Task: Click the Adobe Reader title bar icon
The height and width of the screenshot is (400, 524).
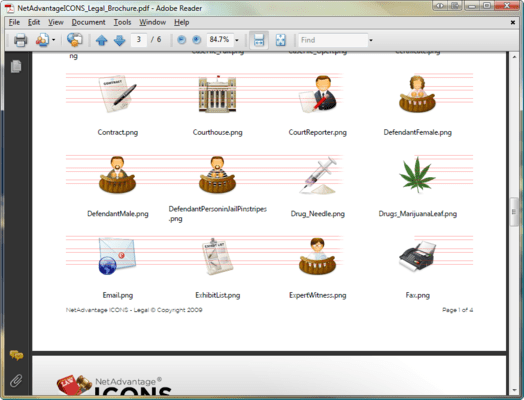Action: pos(9,8)
